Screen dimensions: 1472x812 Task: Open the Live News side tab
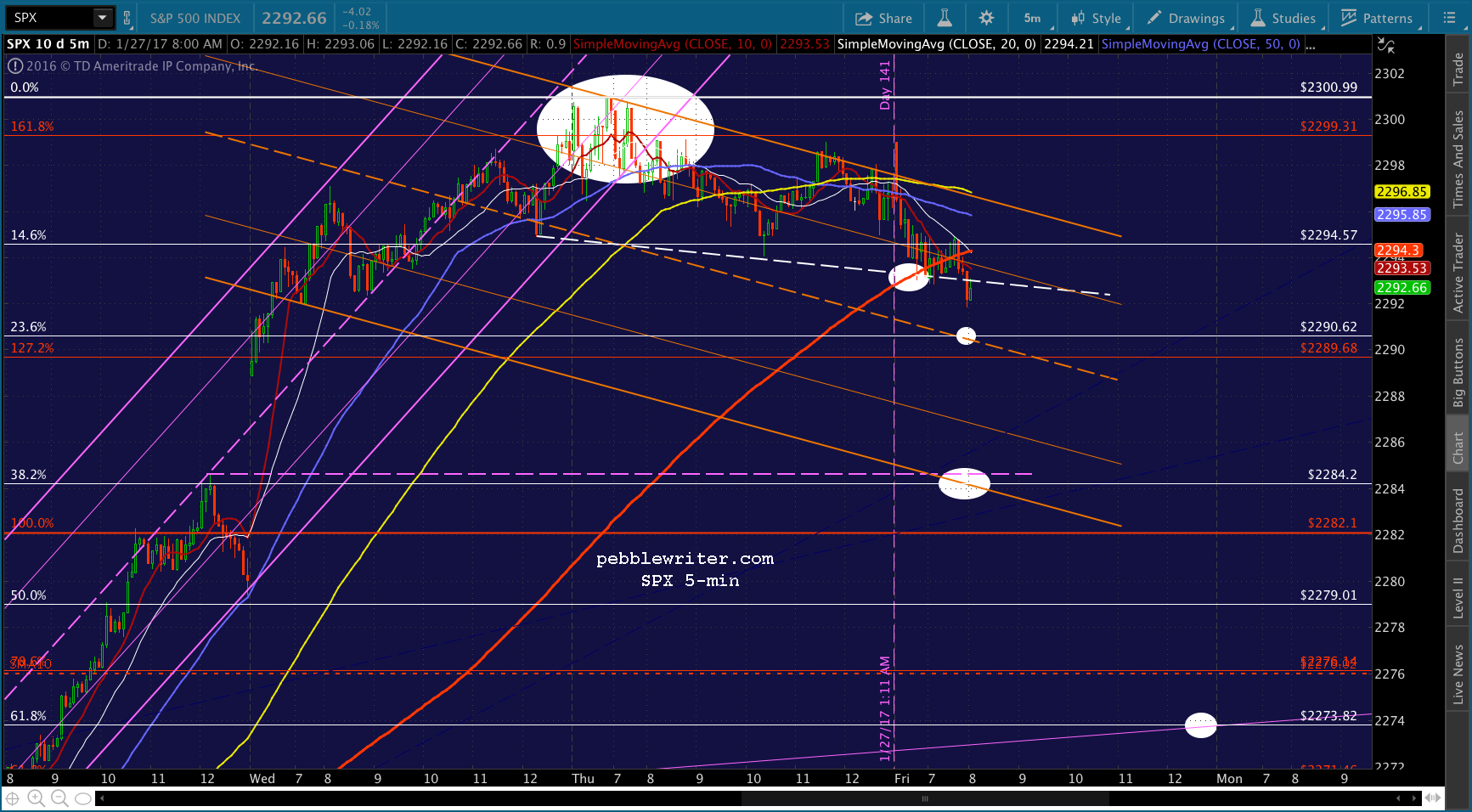pyautogui.click(x=1458, y=674)
